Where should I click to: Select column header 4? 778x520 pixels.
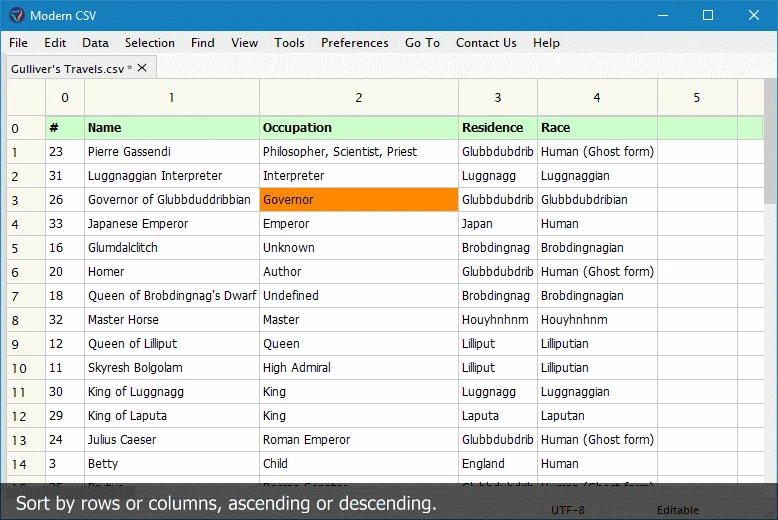click(x=597, y=97)
